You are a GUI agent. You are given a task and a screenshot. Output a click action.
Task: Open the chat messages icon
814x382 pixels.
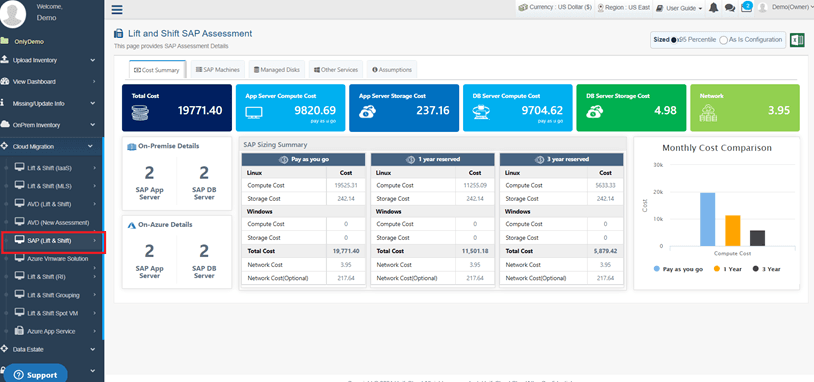coord(730,8)
